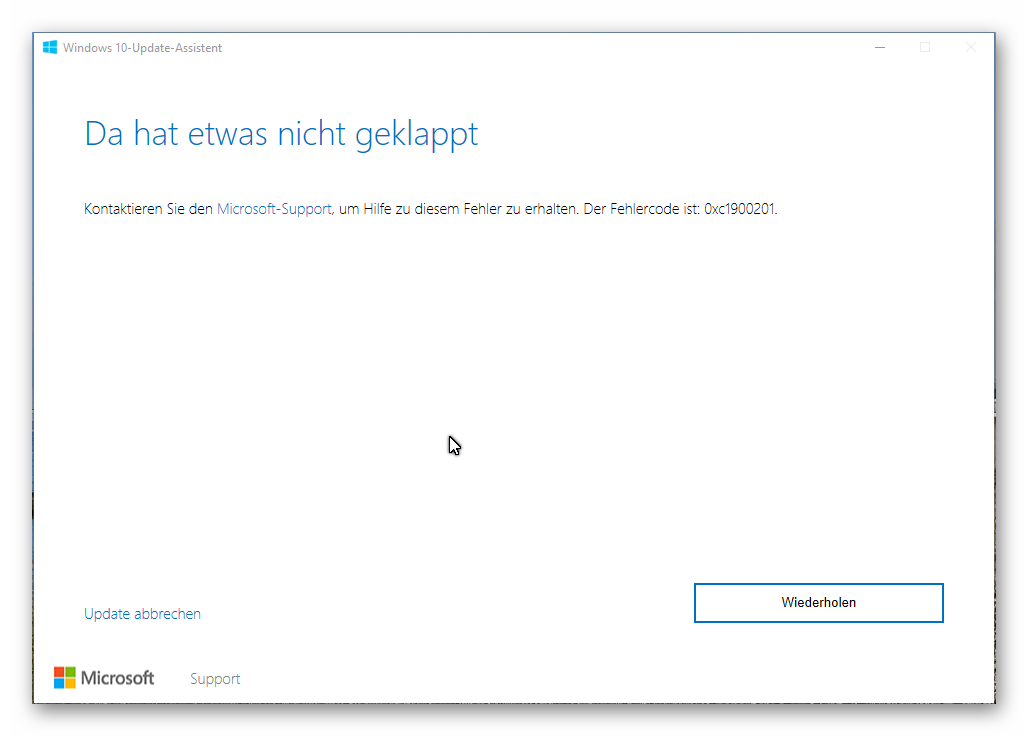
Task: Click the title text 'Windows 10-Update-Assistent'
Action: (x=142, y=48)
